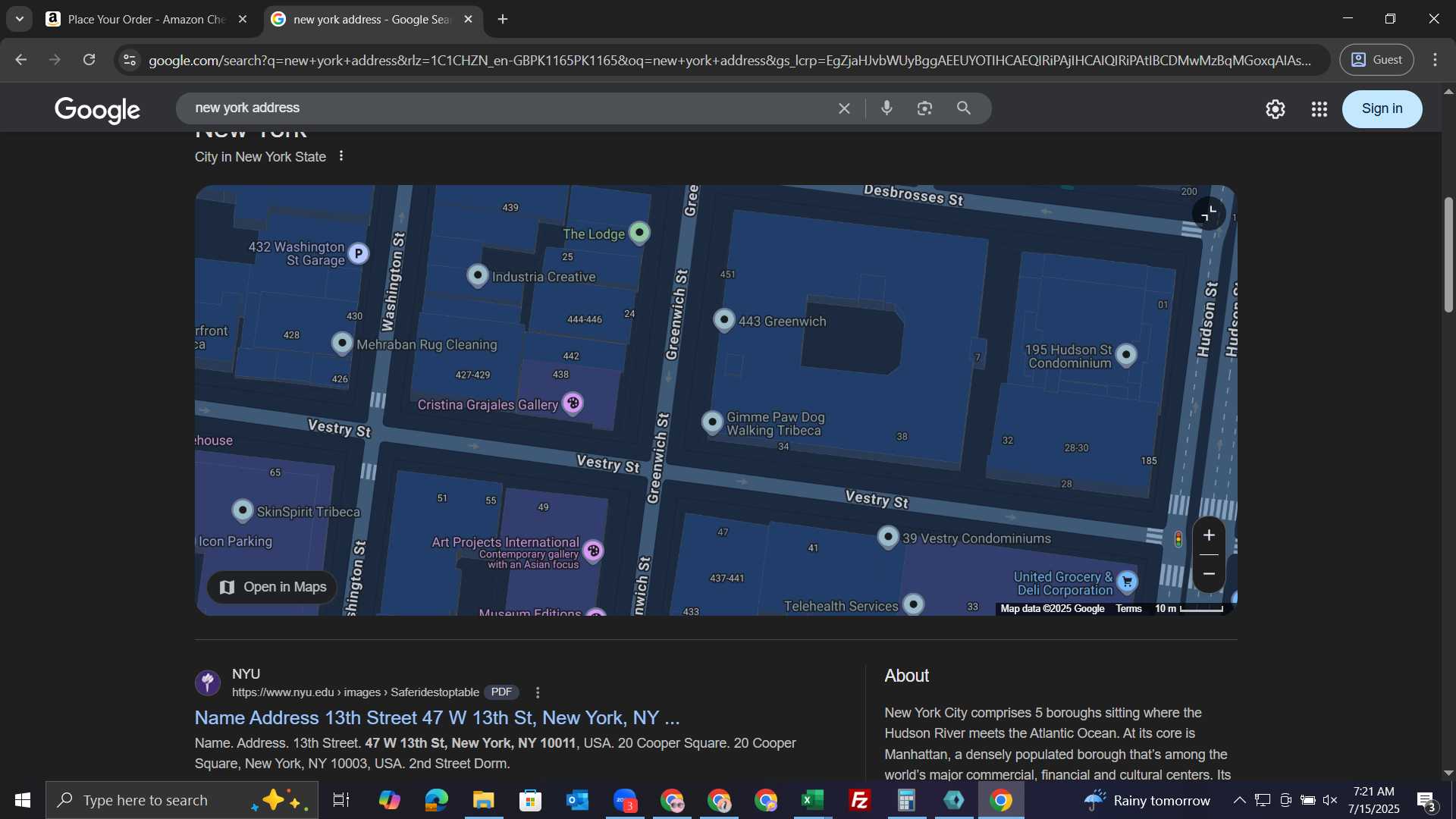Open Calculator from taskbar
1456x819 pixels.
click(907, 800)
